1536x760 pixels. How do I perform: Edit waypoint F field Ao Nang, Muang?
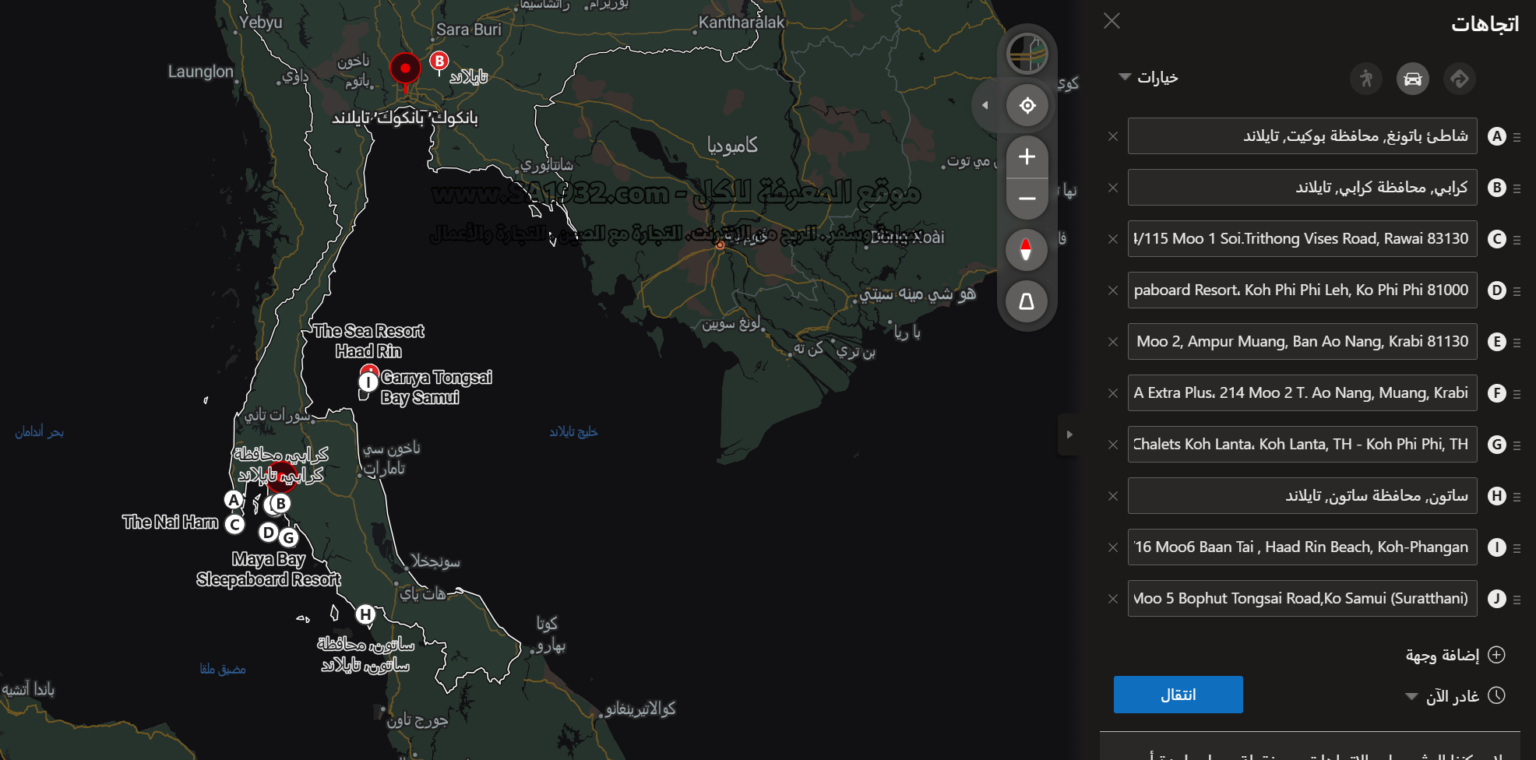click(1302, 393)
